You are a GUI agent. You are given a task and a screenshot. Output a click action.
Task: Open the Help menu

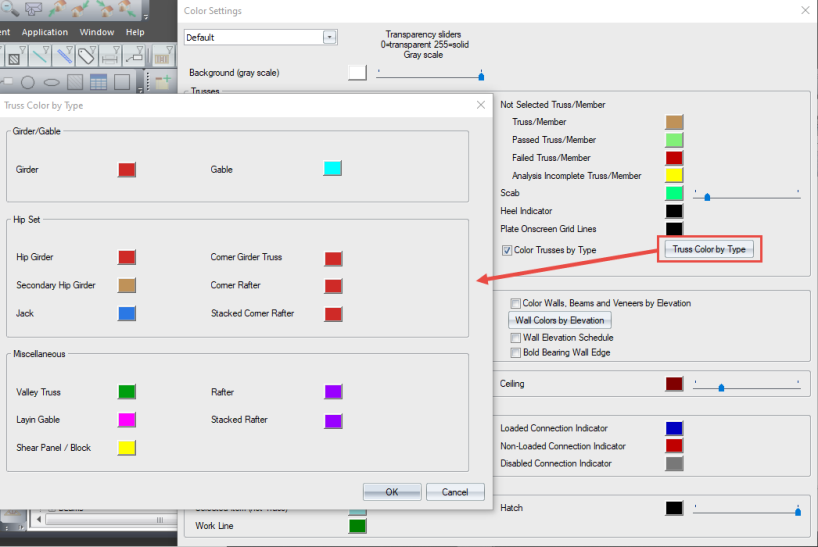pyautogui.click(x=135, y=32)
